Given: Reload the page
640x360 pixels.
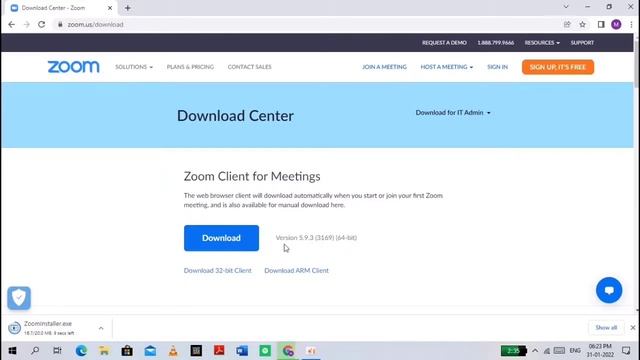Looking at the screenshot, I should point(42,24).
